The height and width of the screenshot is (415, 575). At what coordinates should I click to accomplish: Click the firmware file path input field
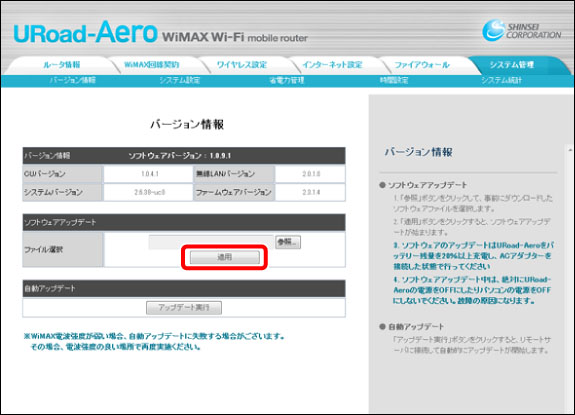point(211,242)
